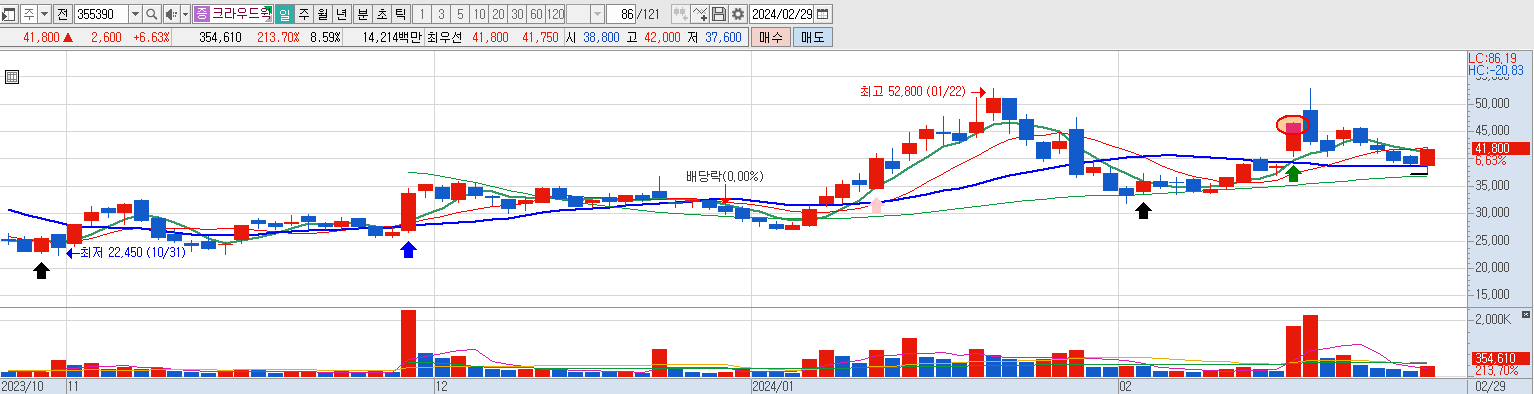
Task: Click the magnifier stock search icon
Action: coord(152,14)
